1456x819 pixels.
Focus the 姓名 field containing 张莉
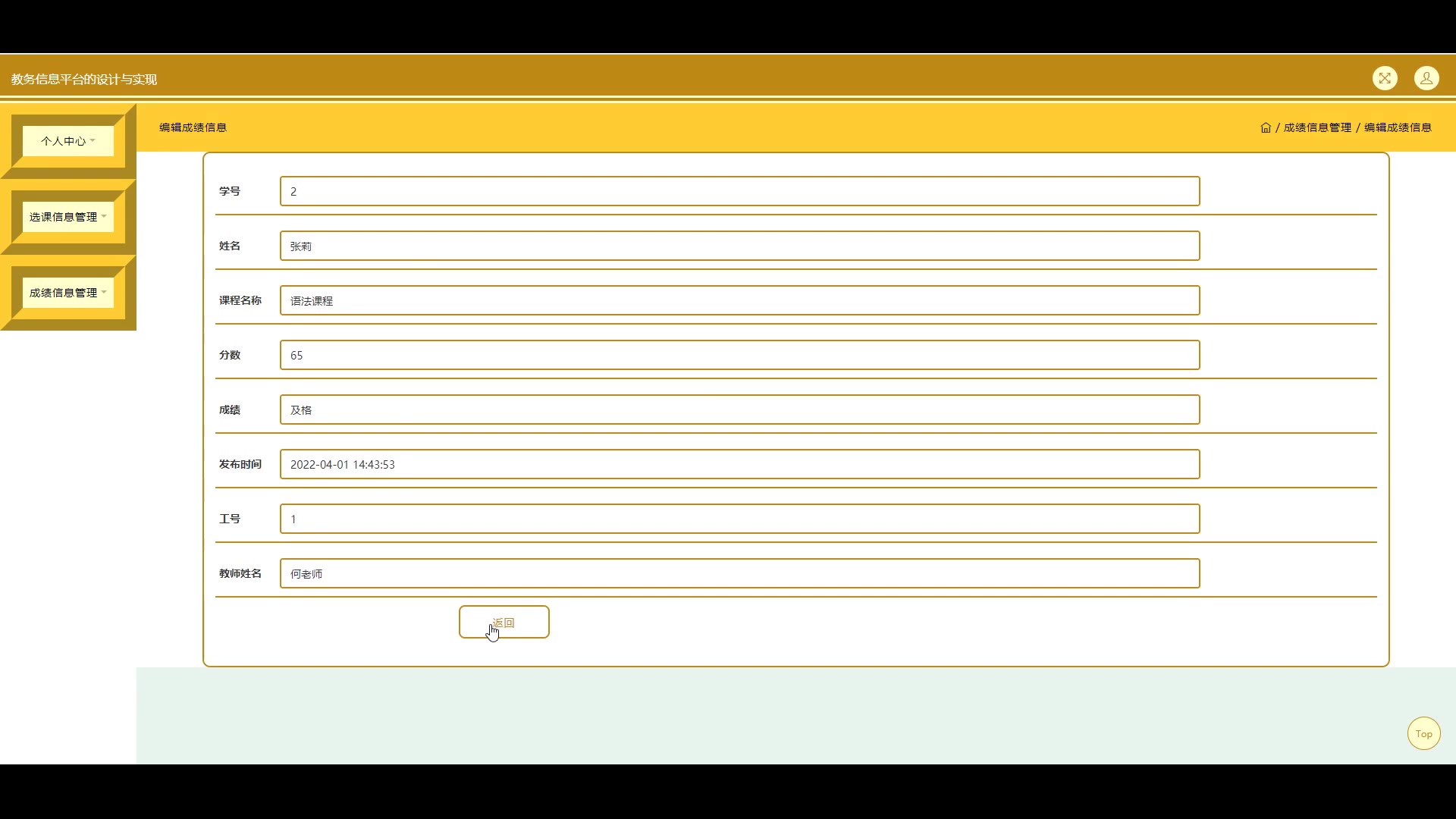click(x=740, y=246)
